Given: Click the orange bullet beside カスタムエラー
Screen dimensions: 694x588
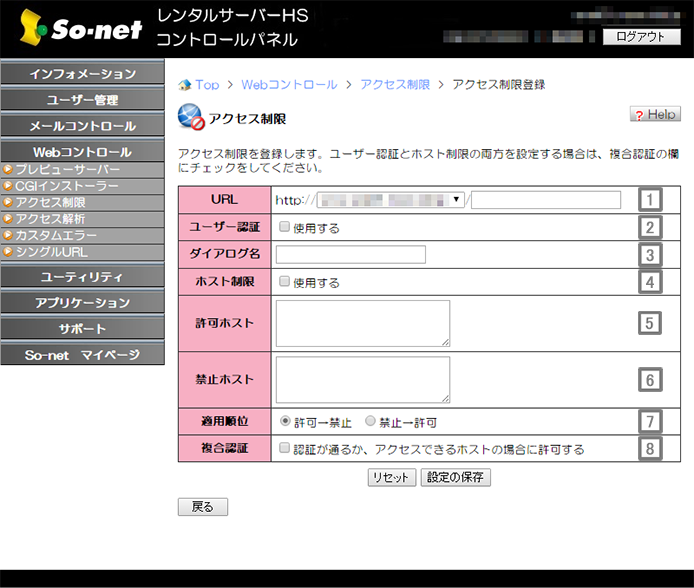Looking at the screenshot, I should click(x=8, y=235).
